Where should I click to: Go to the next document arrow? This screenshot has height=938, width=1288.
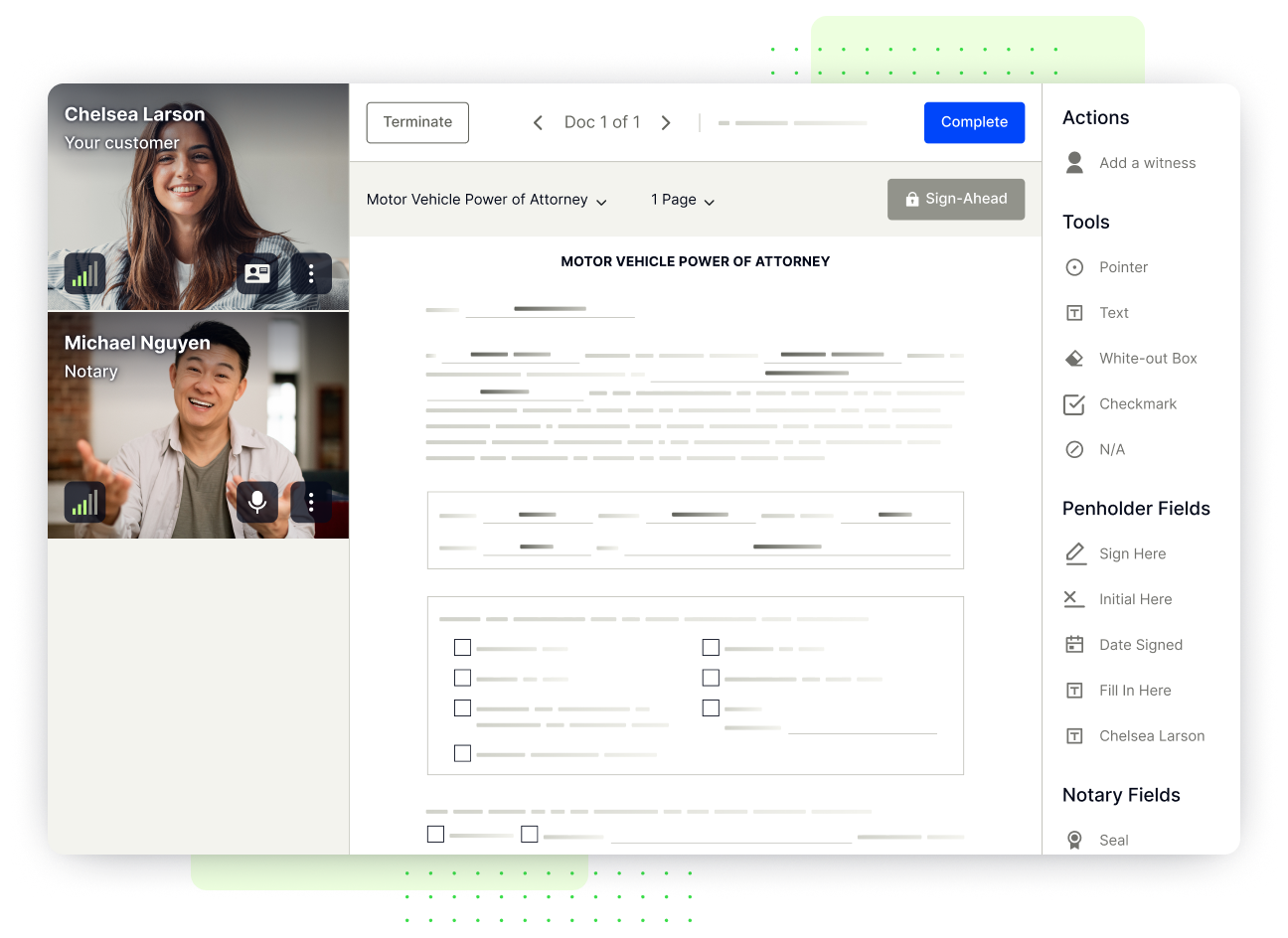tap(666, 122)
